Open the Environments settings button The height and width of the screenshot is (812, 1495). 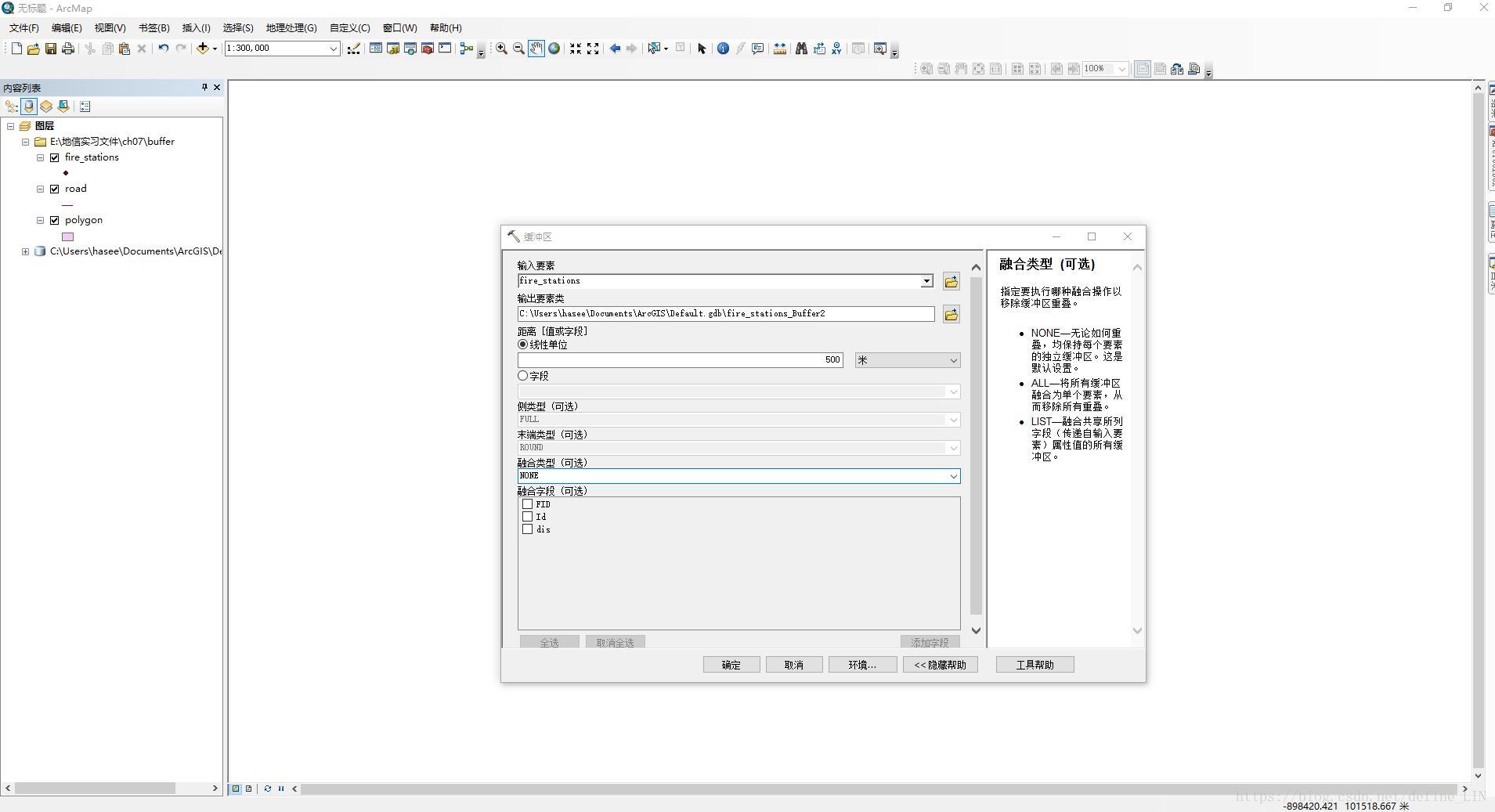click(x=862, y=665)
